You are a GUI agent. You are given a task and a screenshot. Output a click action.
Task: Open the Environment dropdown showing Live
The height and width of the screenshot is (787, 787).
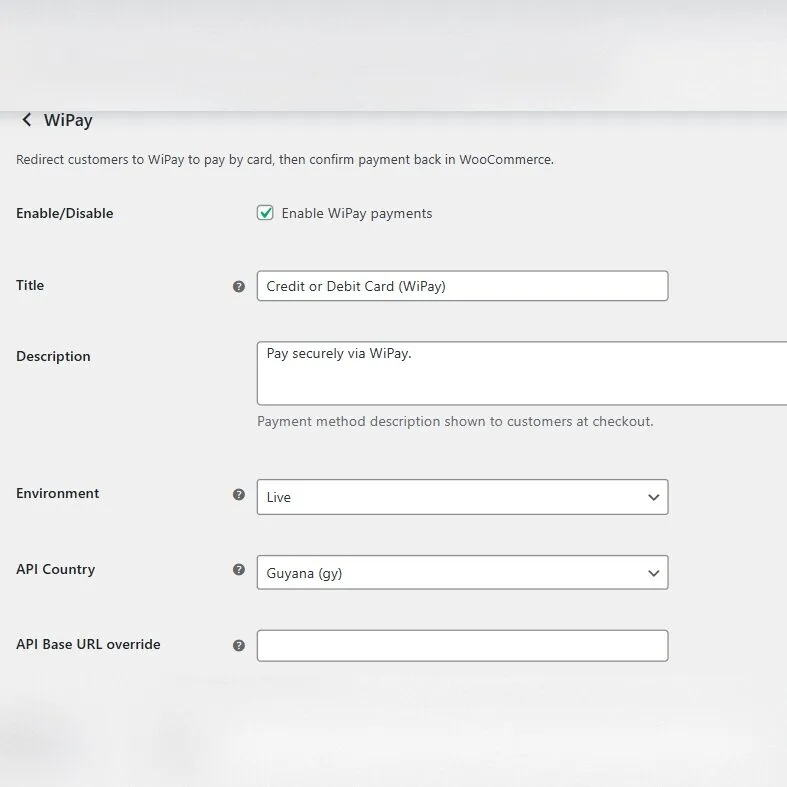462,497
